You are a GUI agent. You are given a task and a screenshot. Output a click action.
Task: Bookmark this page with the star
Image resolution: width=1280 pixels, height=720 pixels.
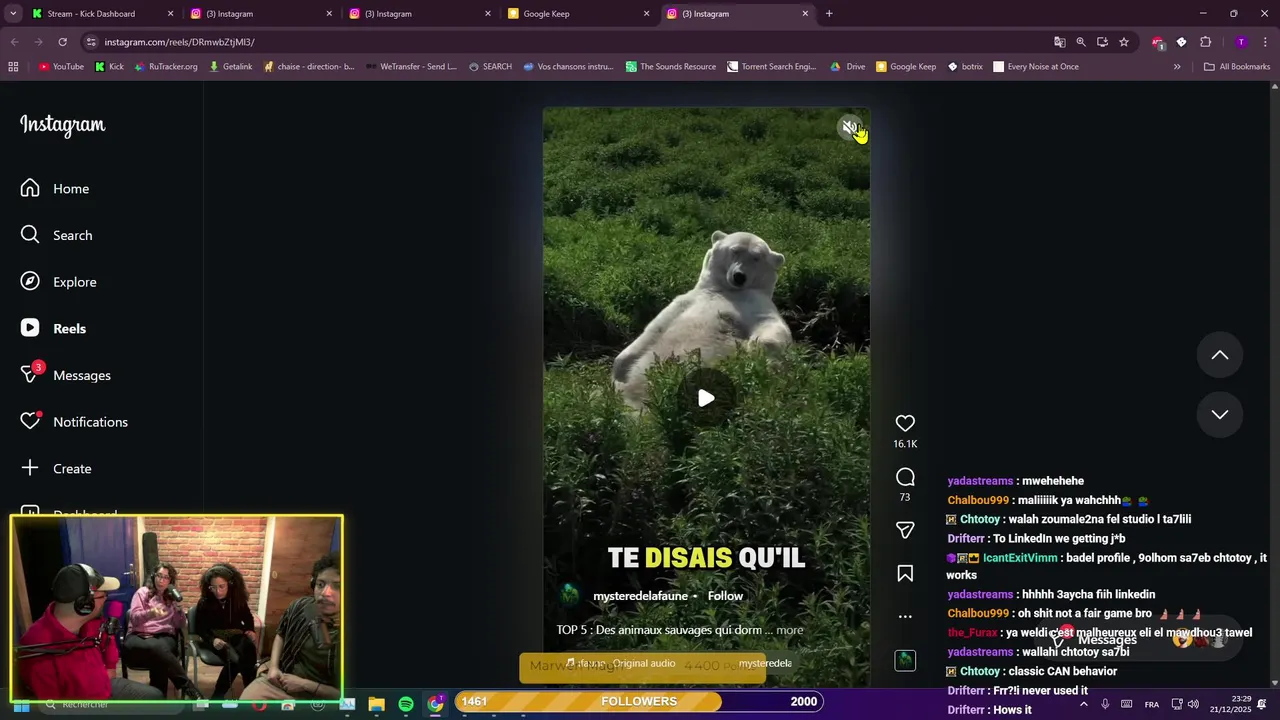pyautogui.click(x=1124, y=42)
